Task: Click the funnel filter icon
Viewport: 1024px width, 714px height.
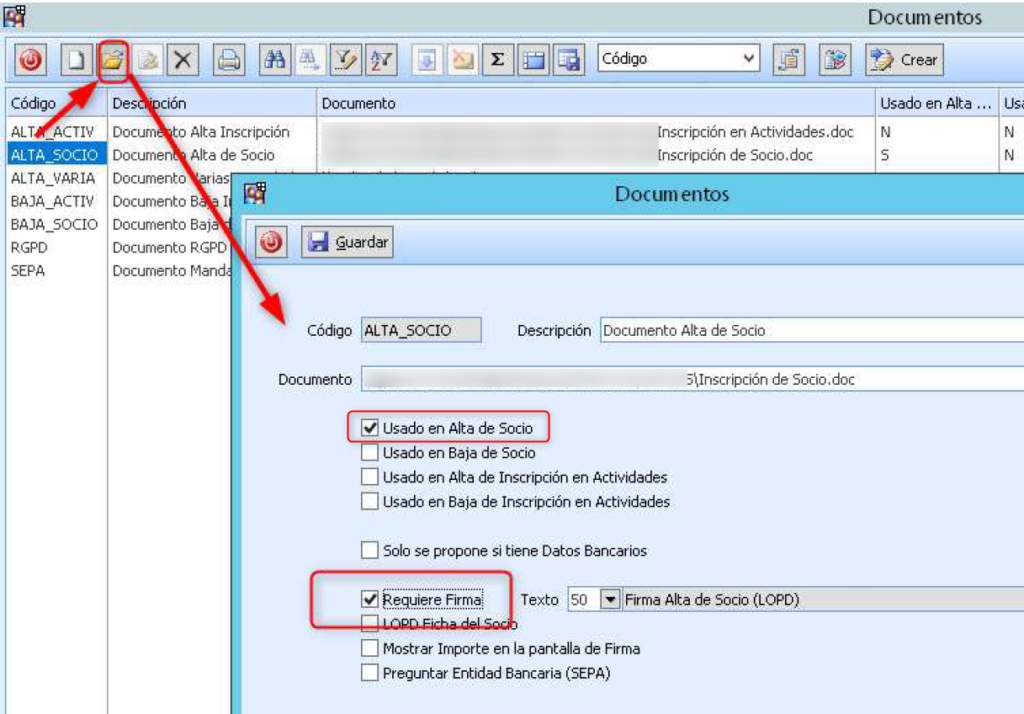Action: coord(346,61)
